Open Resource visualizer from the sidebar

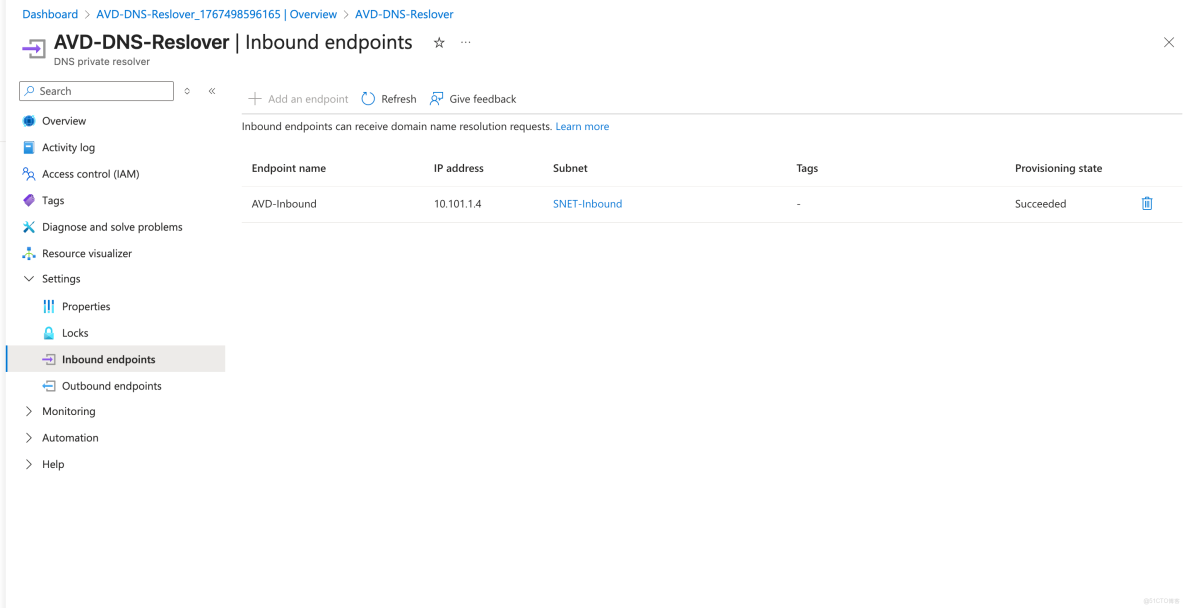29,253
